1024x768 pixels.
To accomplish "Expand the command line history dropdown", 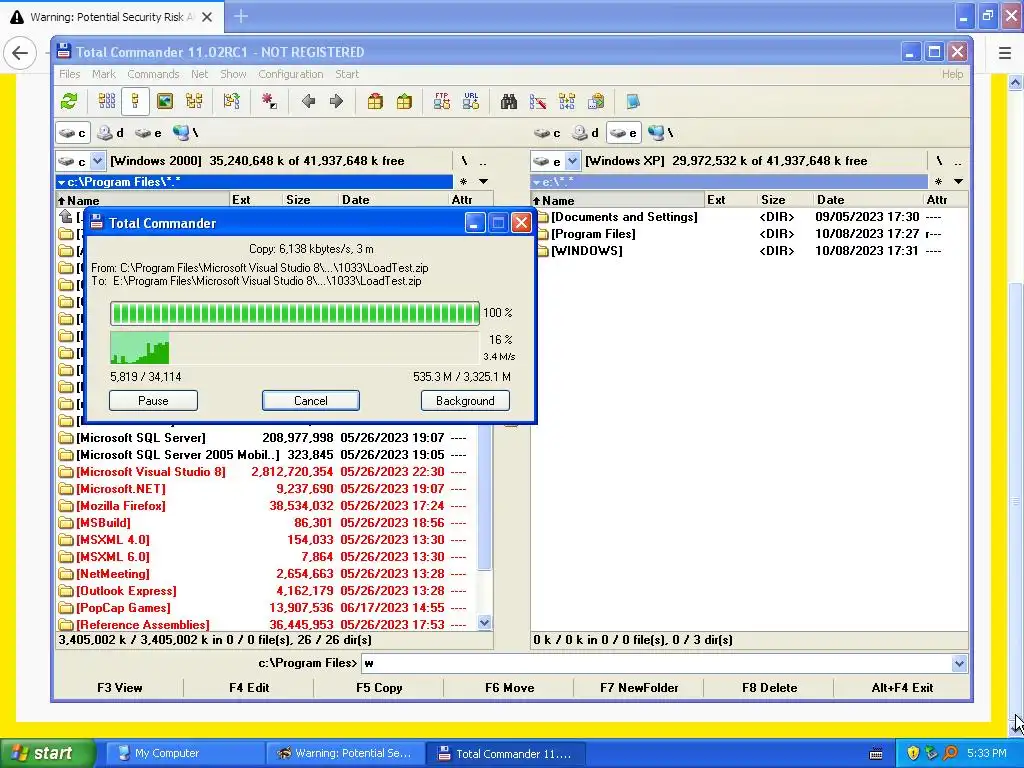I will point(959,664).
